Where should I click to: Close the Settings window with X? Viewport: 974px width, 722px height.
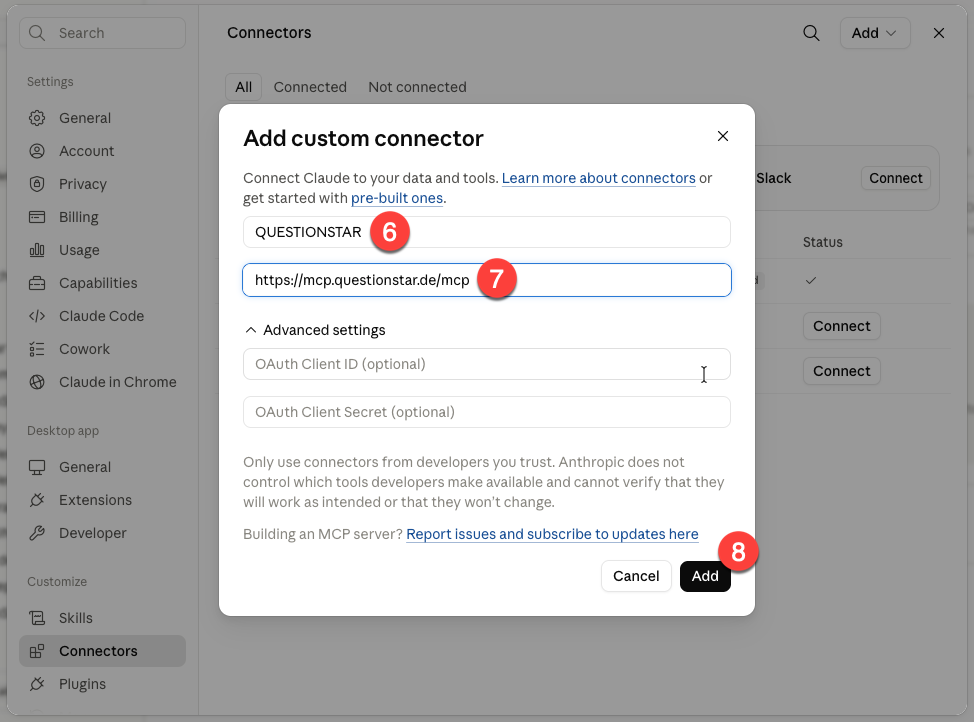tap(939, 33)
